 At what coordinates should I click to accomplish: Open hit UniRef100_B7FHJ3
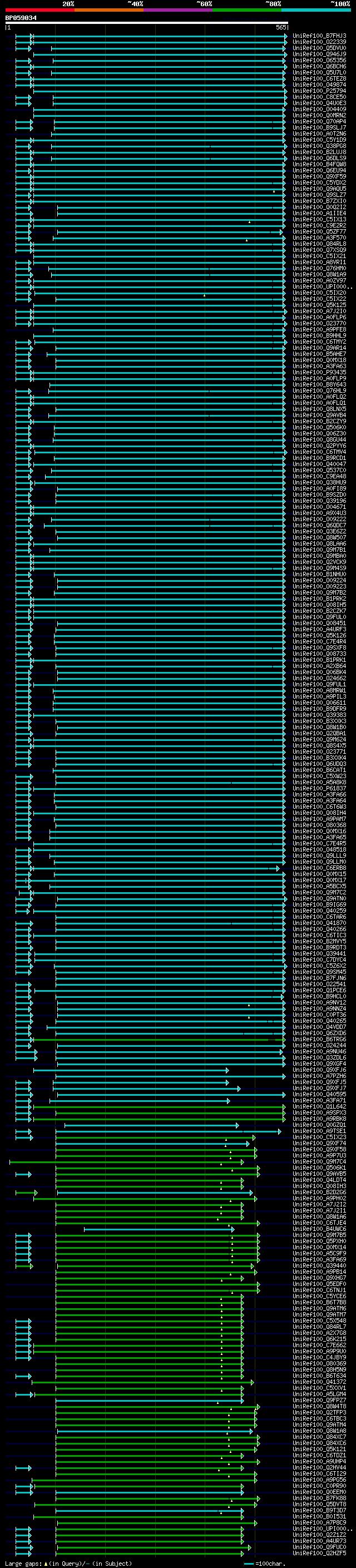pos(319,36)
